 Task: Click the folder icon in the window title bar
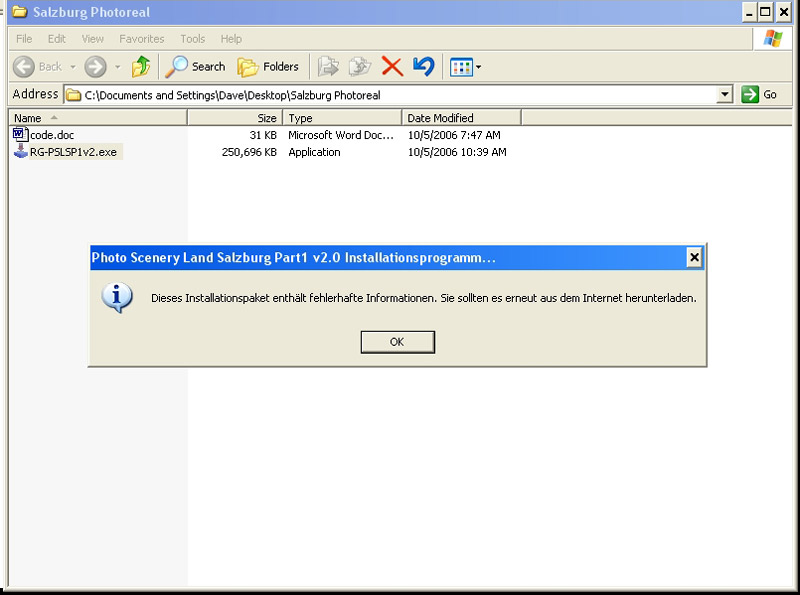[19, 11]
